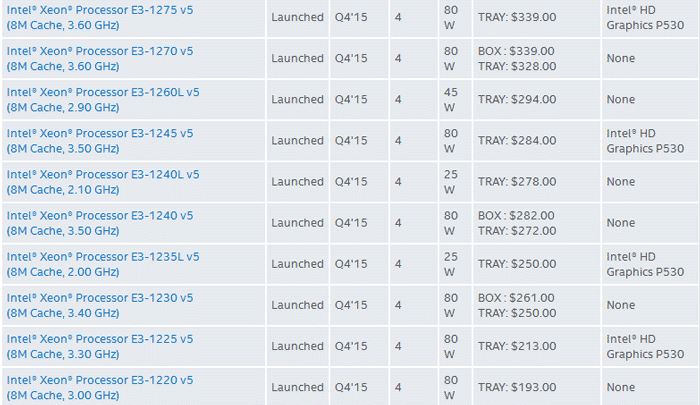Select the TRAY: $278.00 price cell
Viewport: 700px width, 405px height.
tap(537, 182)
